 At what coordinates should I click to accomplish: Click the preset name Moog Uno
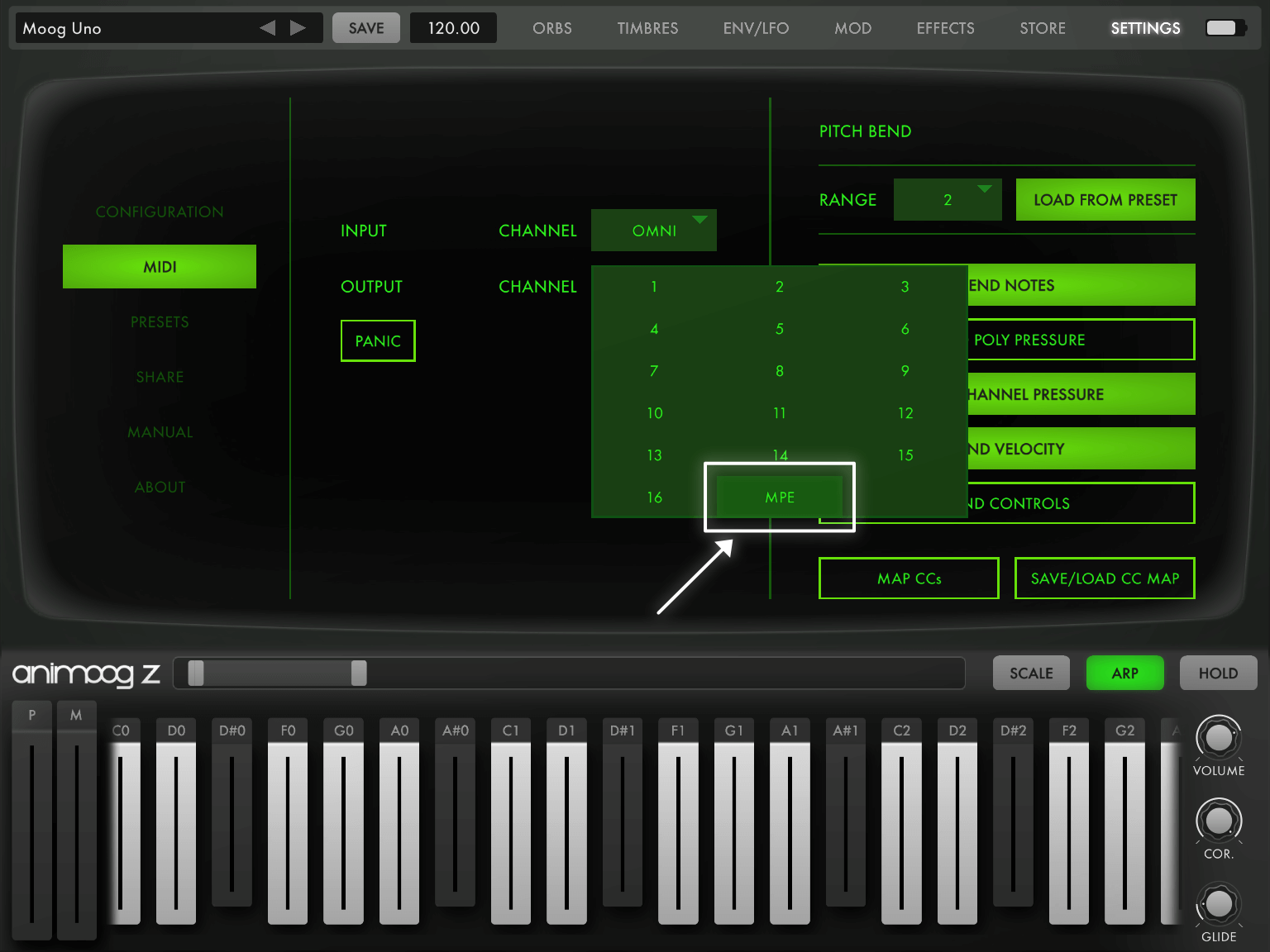pyautogui.click(x=62, y=28)
